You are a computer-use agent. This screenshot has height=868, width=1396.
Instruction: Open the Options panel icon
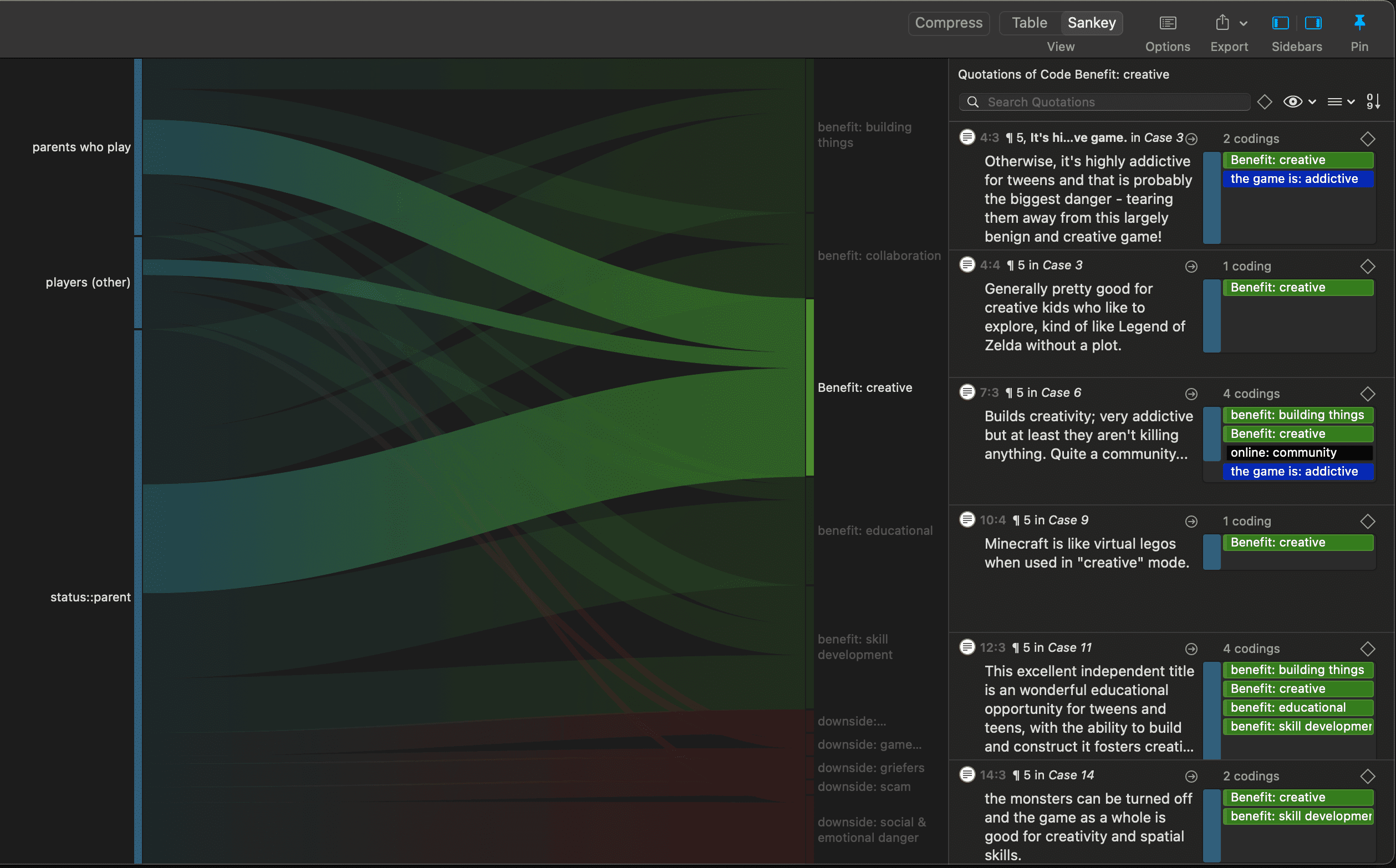1168,23
